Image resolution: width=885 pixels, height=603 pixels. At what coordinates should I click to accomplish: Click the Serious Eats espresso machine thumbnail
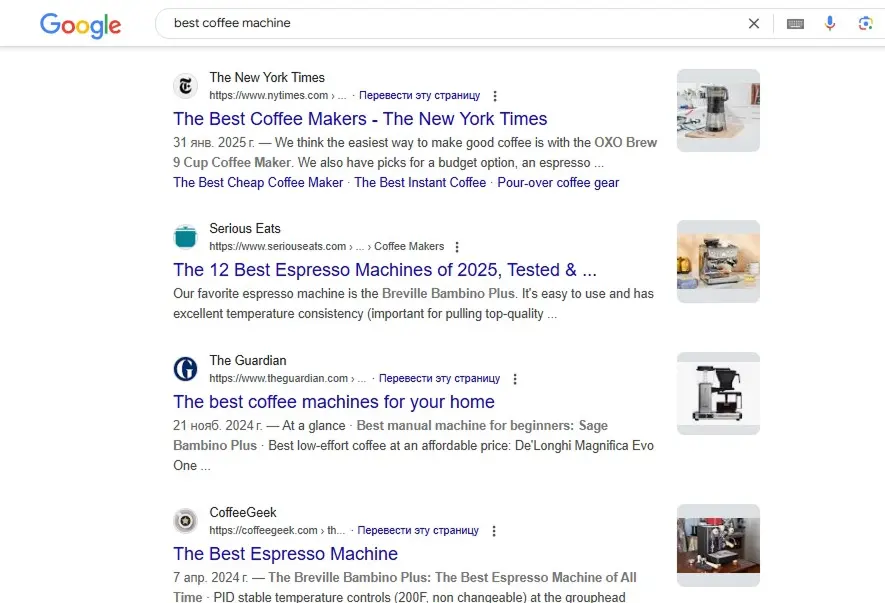[x=718, y=261]
